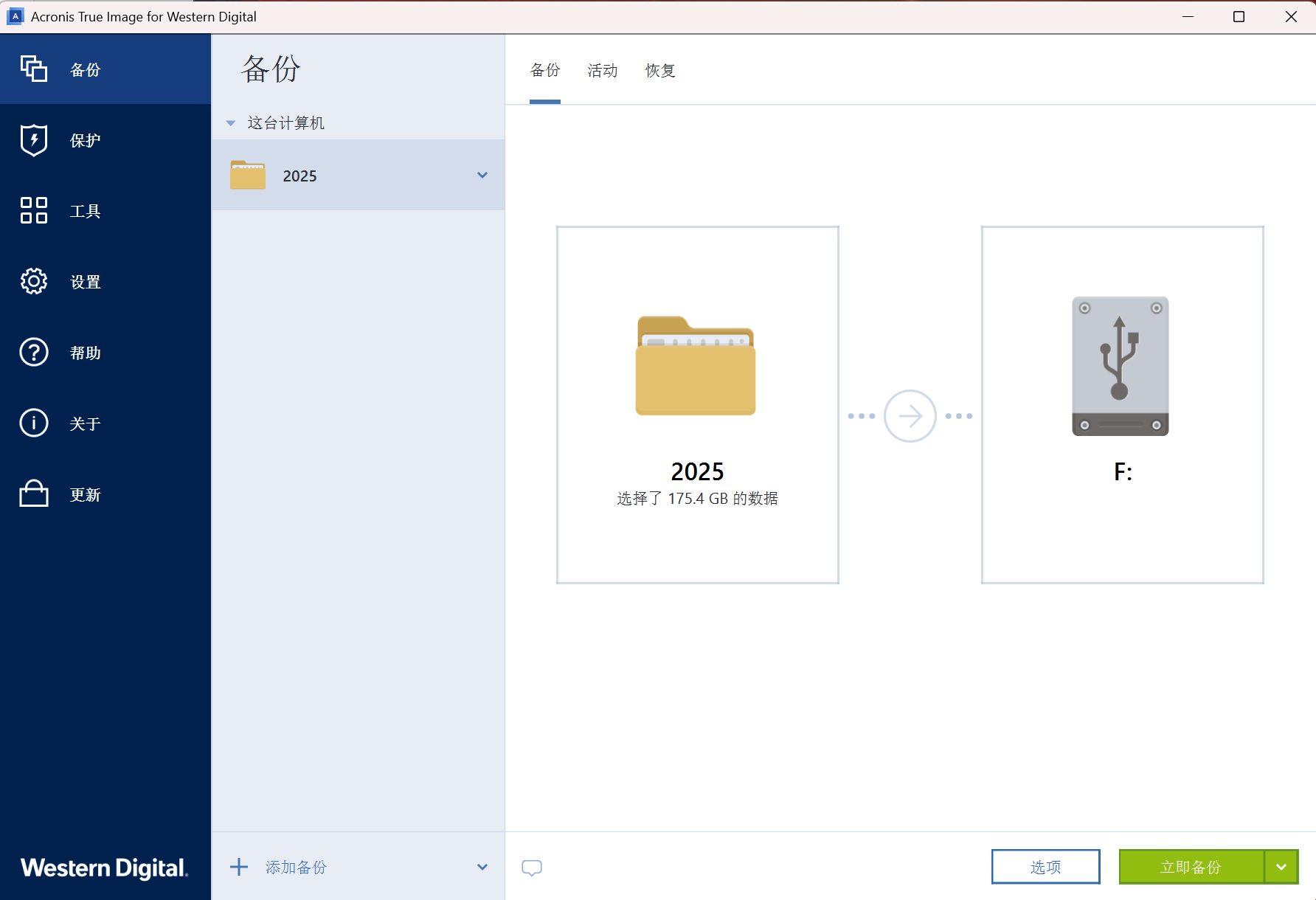Click the 这台计算机 group label

click(286, 123)
